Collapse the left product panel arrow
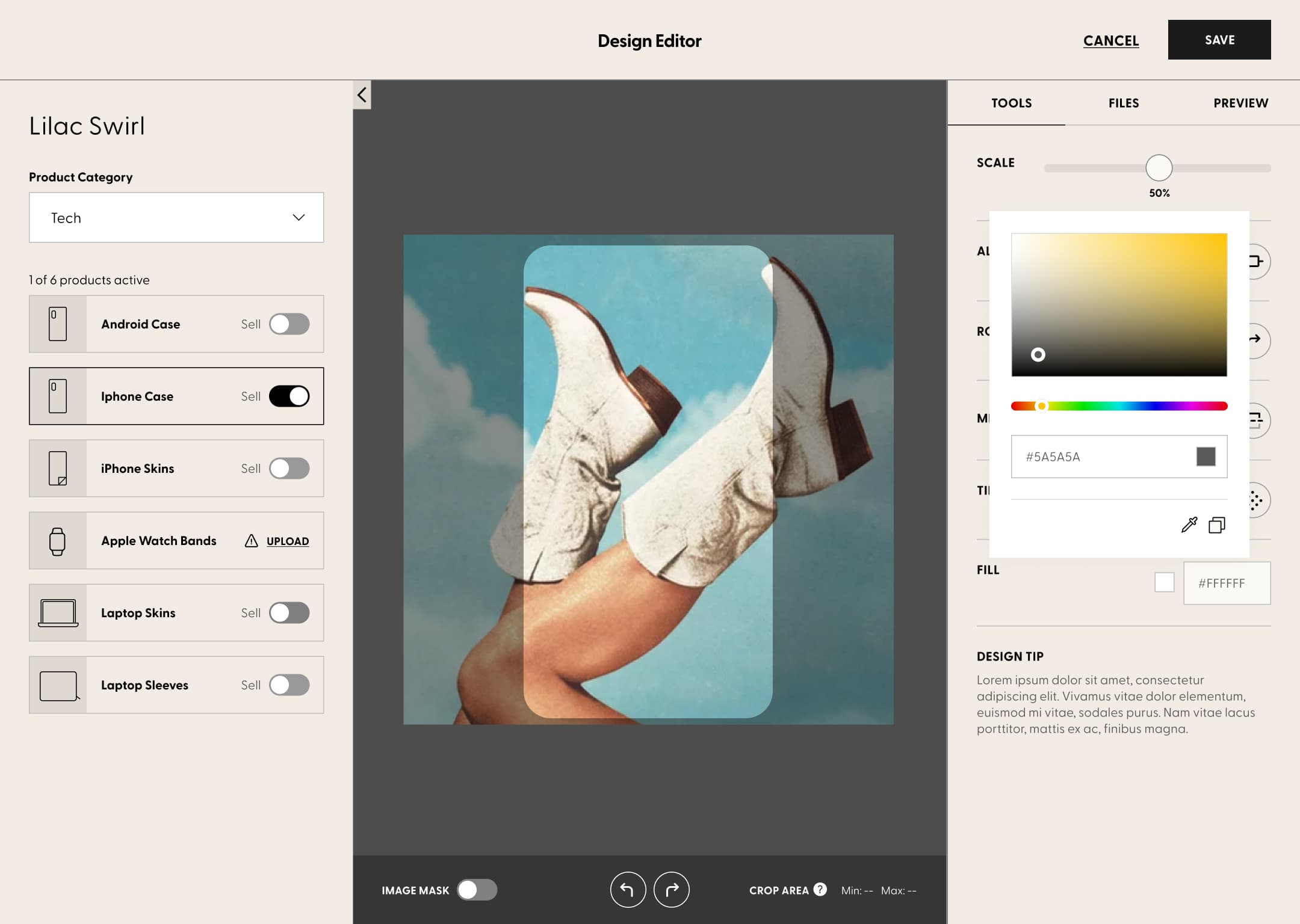The height and width of the screenshot is (924, 1300). point(362,94)
